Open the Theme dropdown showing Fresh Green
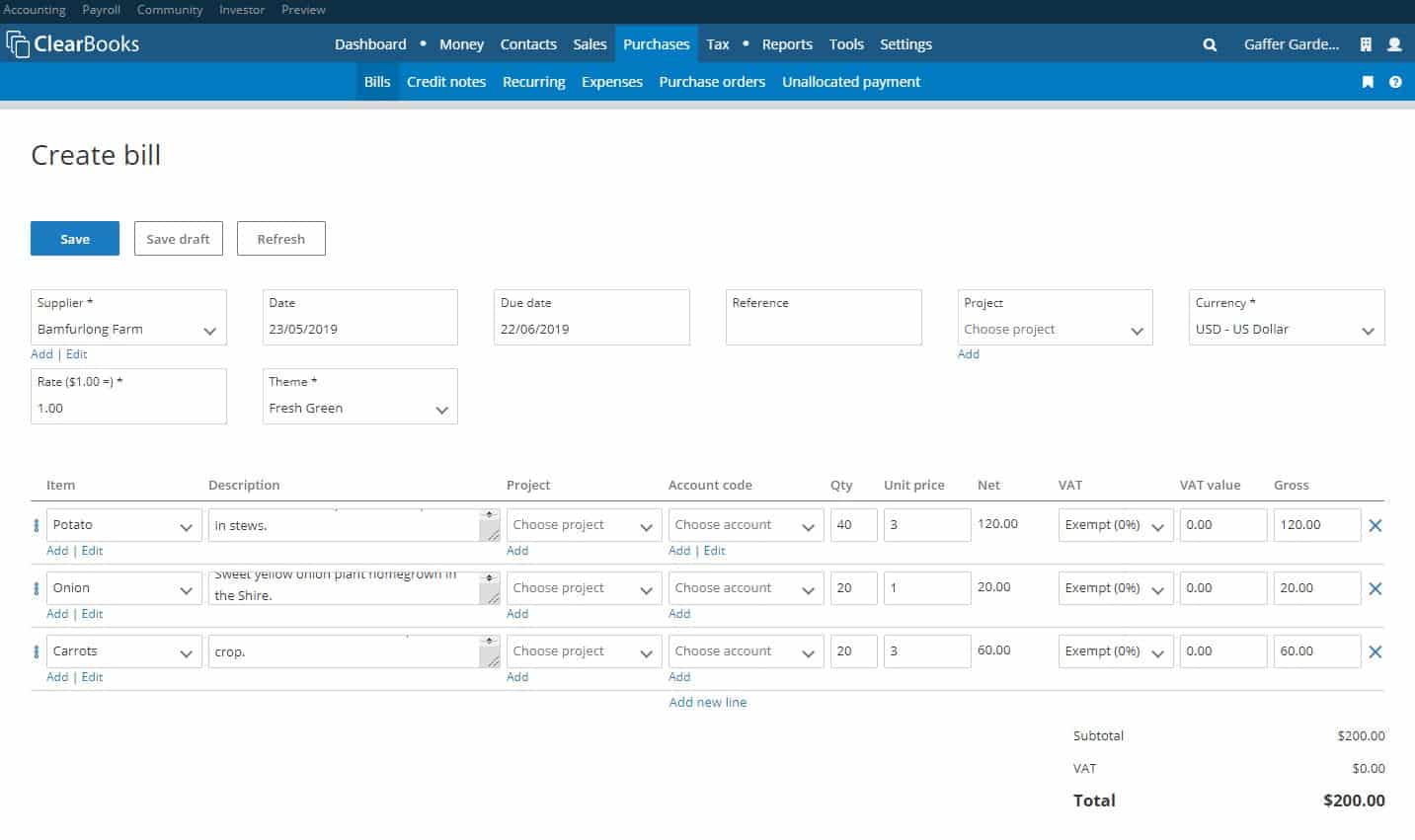The height and width of the screenshot is (840, 1415). (x=360, y=396)
